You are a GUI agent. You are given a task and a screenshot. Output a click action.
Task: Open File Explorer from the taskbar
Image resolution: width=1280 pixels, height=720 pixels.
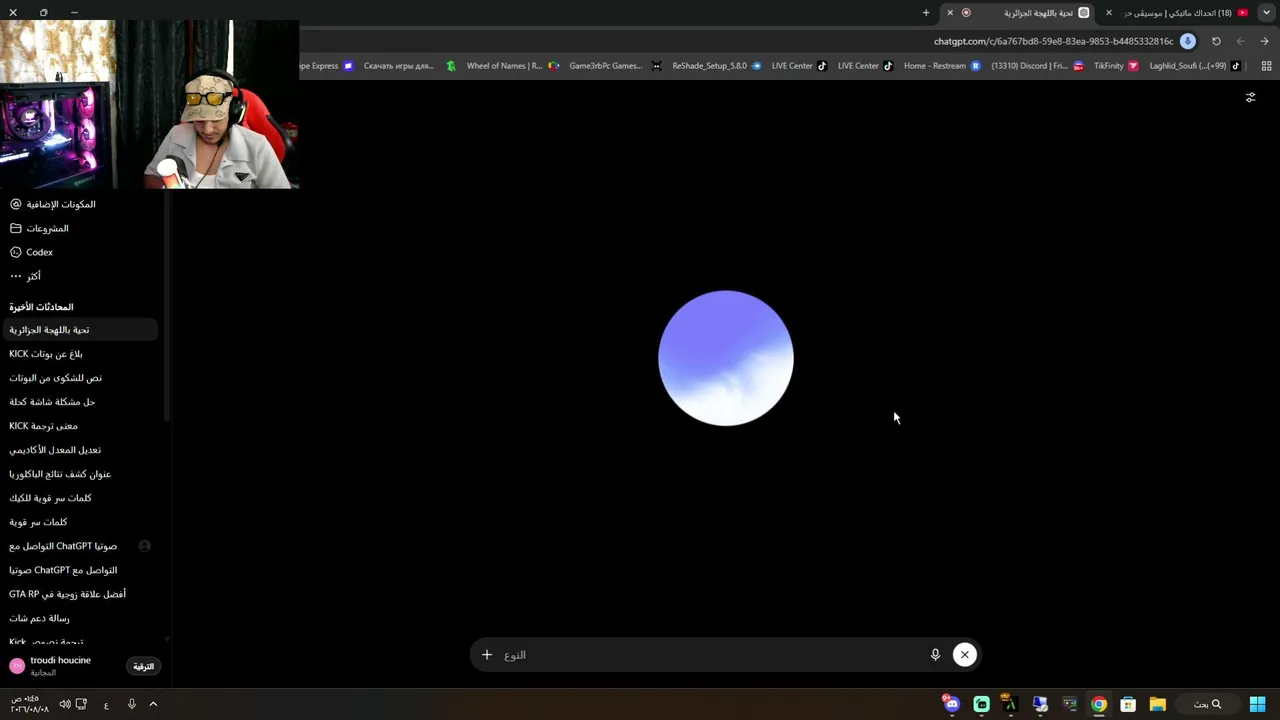[1157, 704]
